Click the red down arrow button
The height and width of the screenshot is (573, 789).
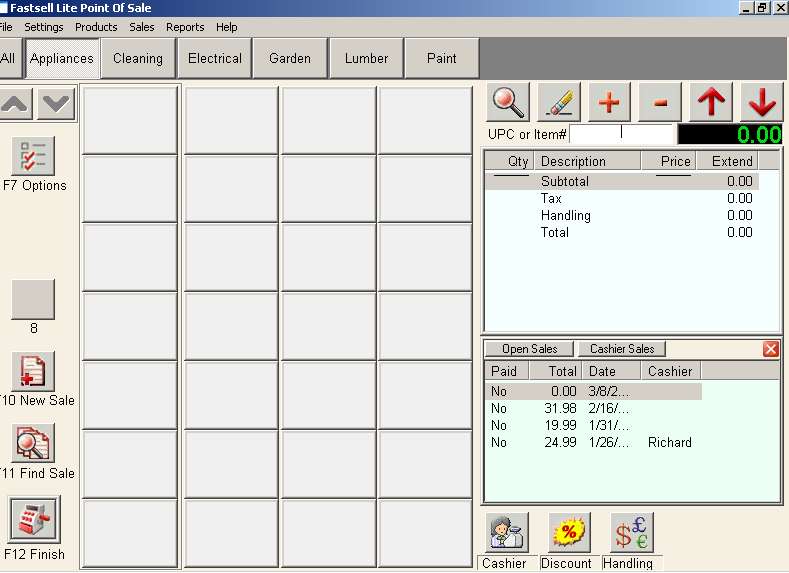(761, 102)
